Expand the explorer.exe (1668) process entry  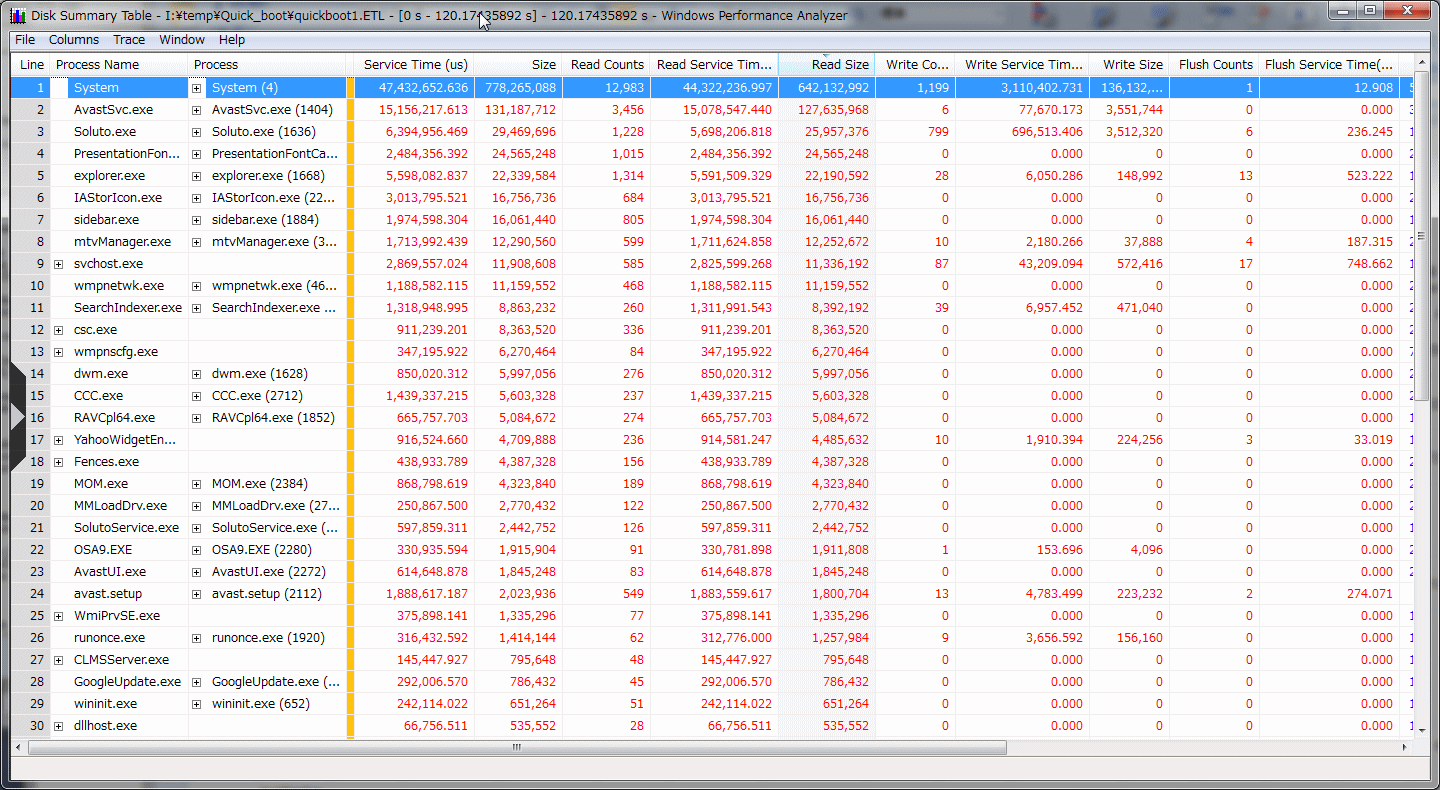coord(197,176)
